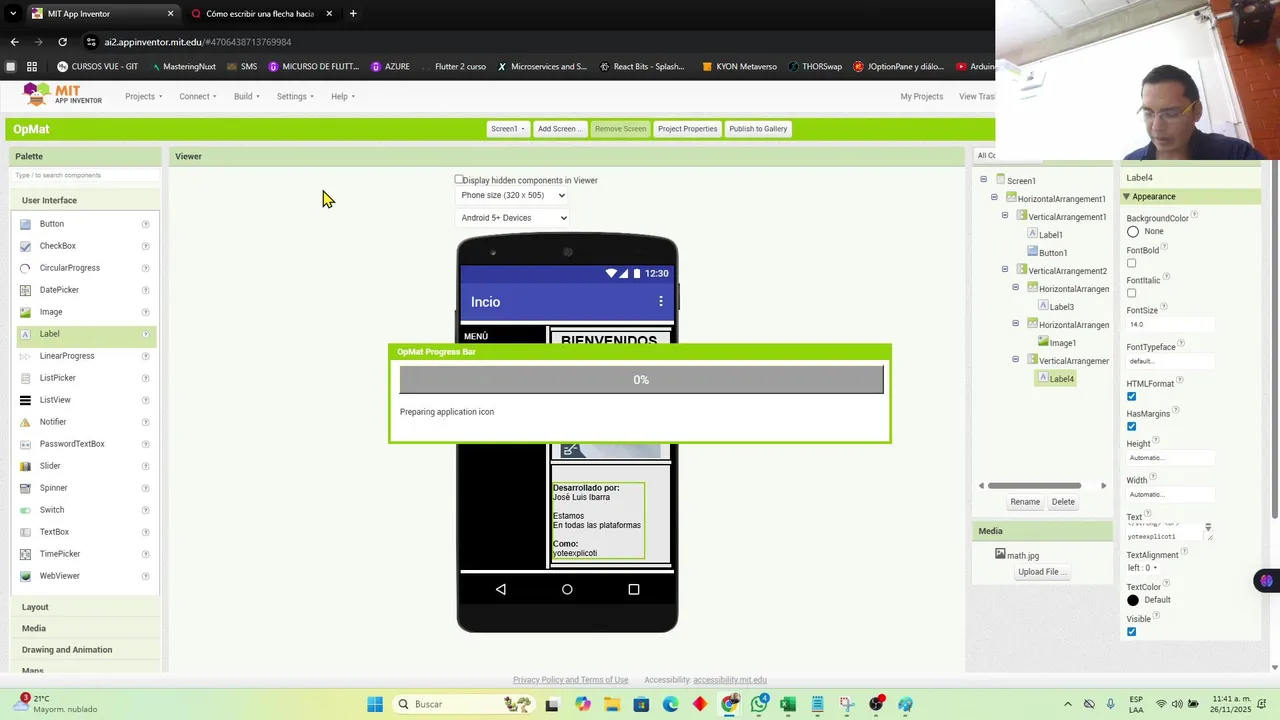This screenshot has width=1280, height=720.
Task: Open the BackgroundColor None swatch
Action: click(x=1133, y=232)
